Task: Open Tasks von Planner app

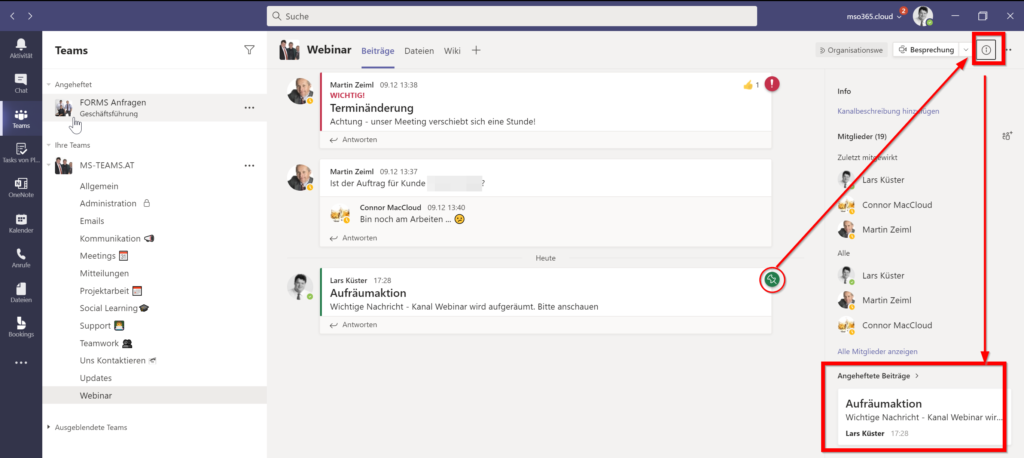Action: [x=21, y=153]
